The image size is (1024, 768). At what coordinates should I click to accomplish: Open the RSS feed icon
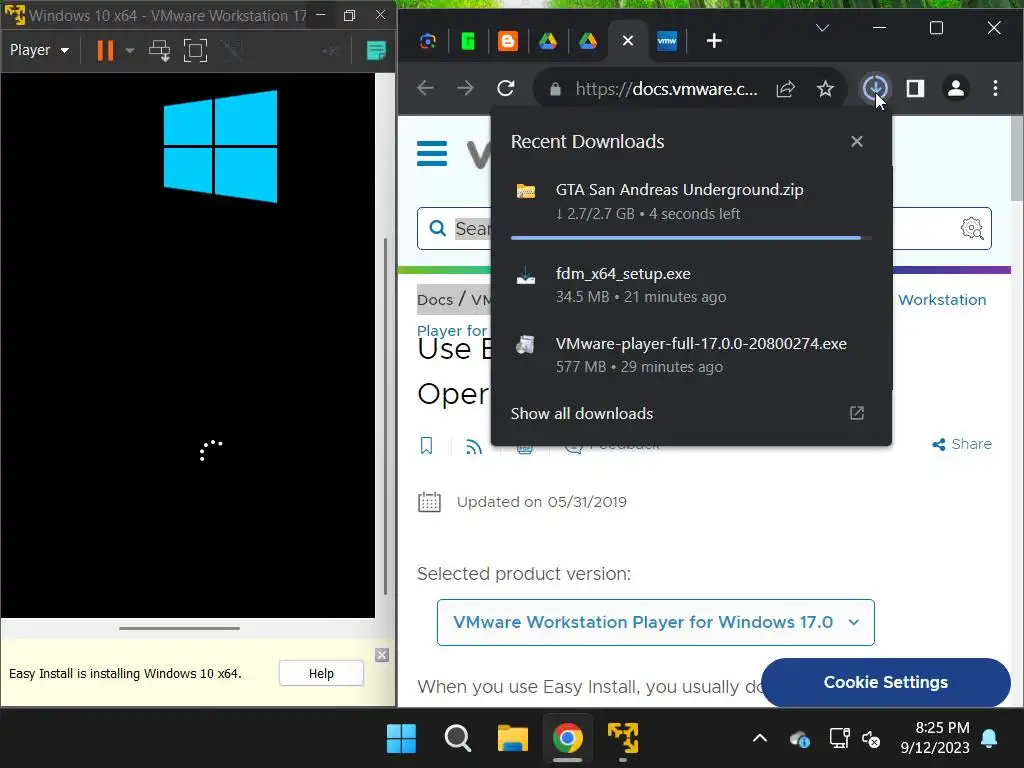point(473,447)
